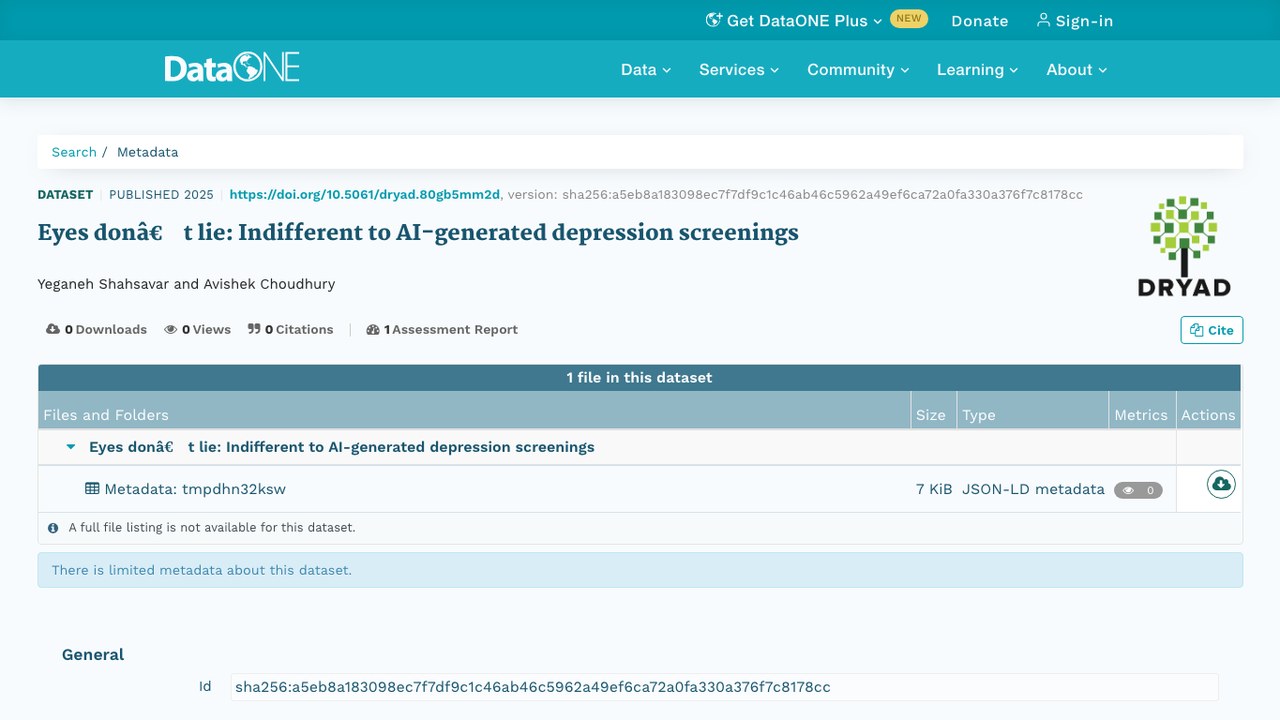The image size is (1280, 720).
Task: Click the globe icon beside Get DataONE Plus
Action: (714, 20)
